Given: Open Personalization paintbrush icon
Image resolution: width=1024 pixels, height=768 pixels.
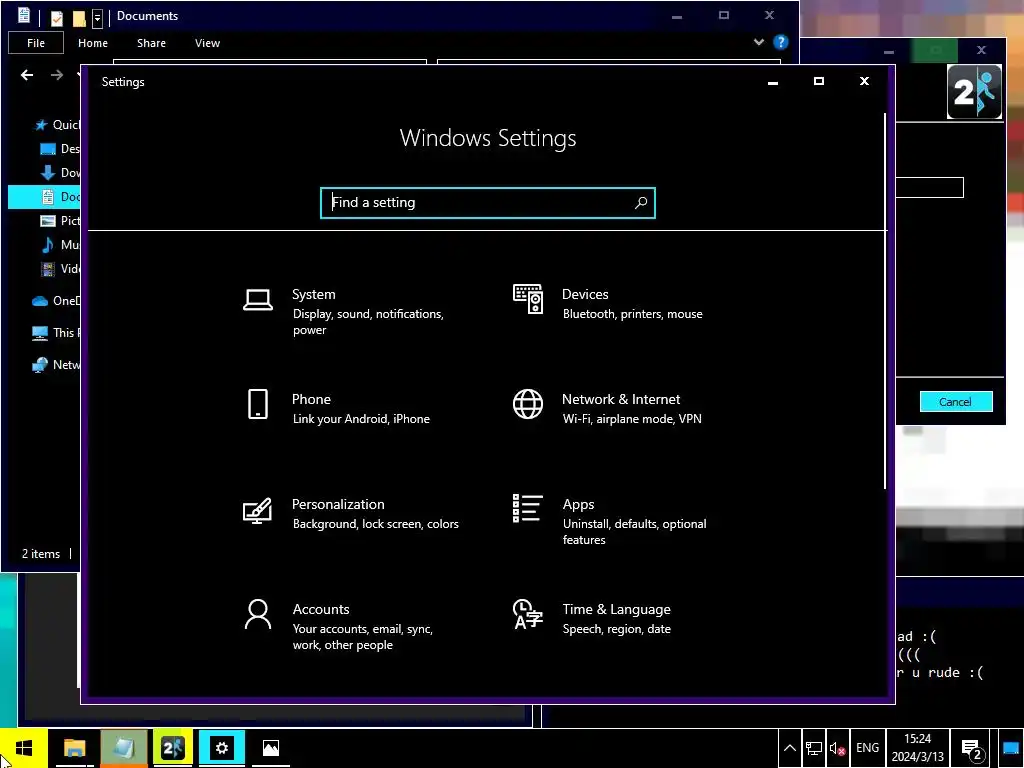Looking at the screenshot, I should tap(257, 511).
